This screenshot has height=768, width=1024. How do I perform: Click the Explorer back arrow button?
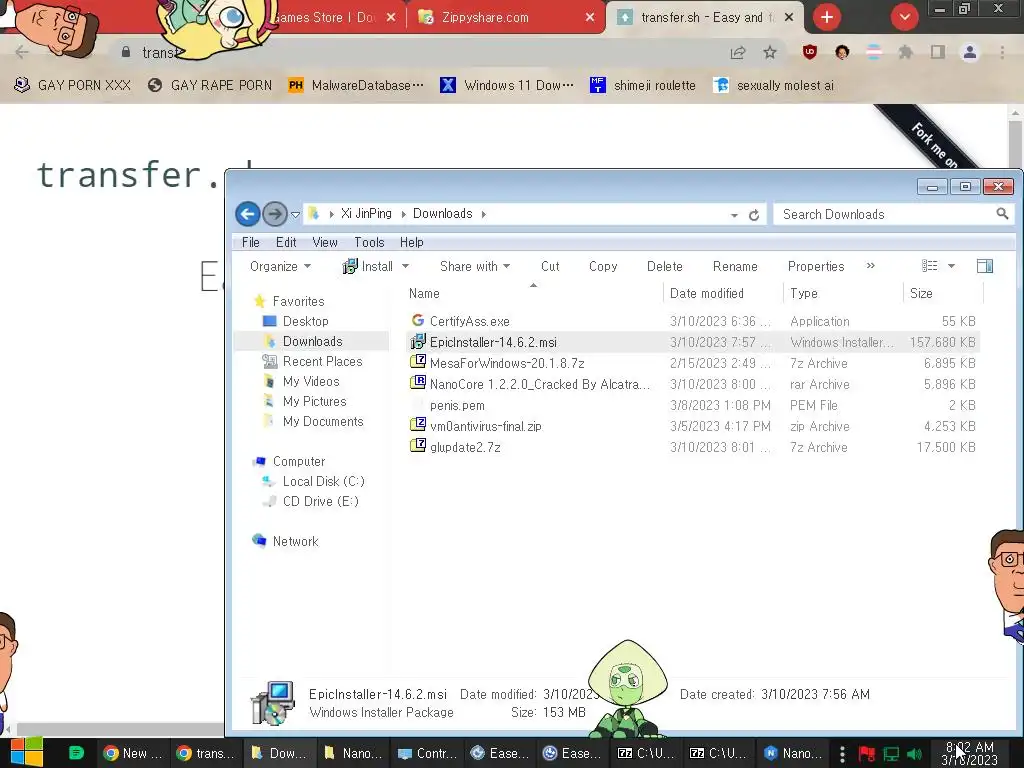(x=248, y=214)
